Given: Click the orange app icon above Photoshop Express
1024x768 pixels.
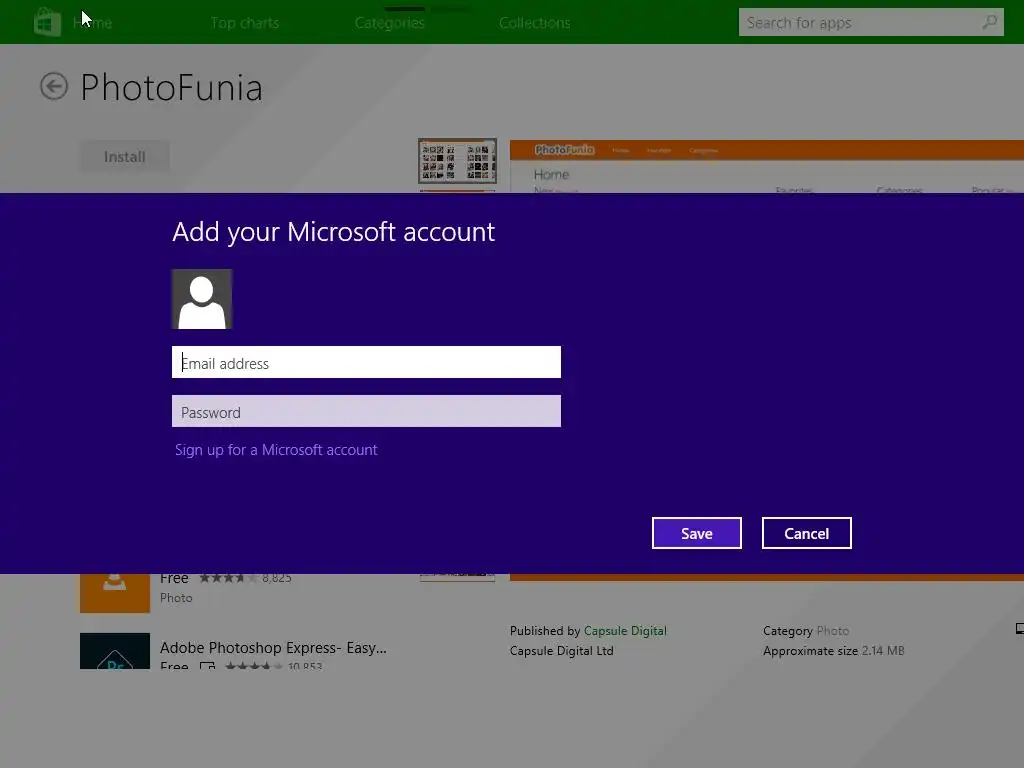Looking at the screenshot, I should pyautogui.click(x=115, y=593).
